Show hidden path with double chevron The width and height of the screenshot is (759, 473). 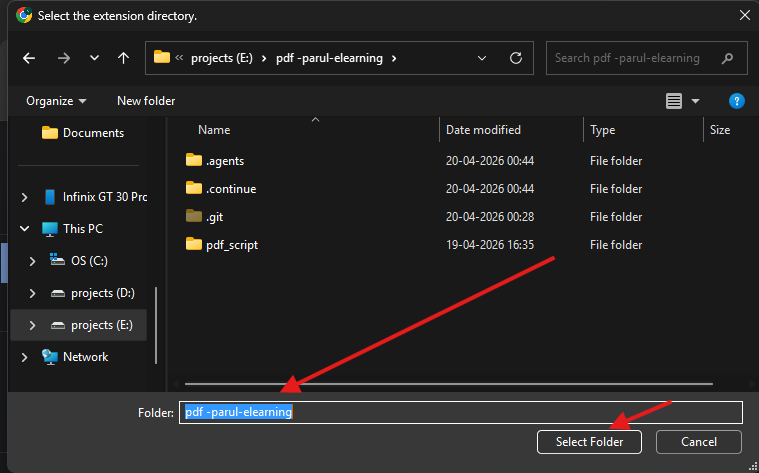click(x=179, y=58)
